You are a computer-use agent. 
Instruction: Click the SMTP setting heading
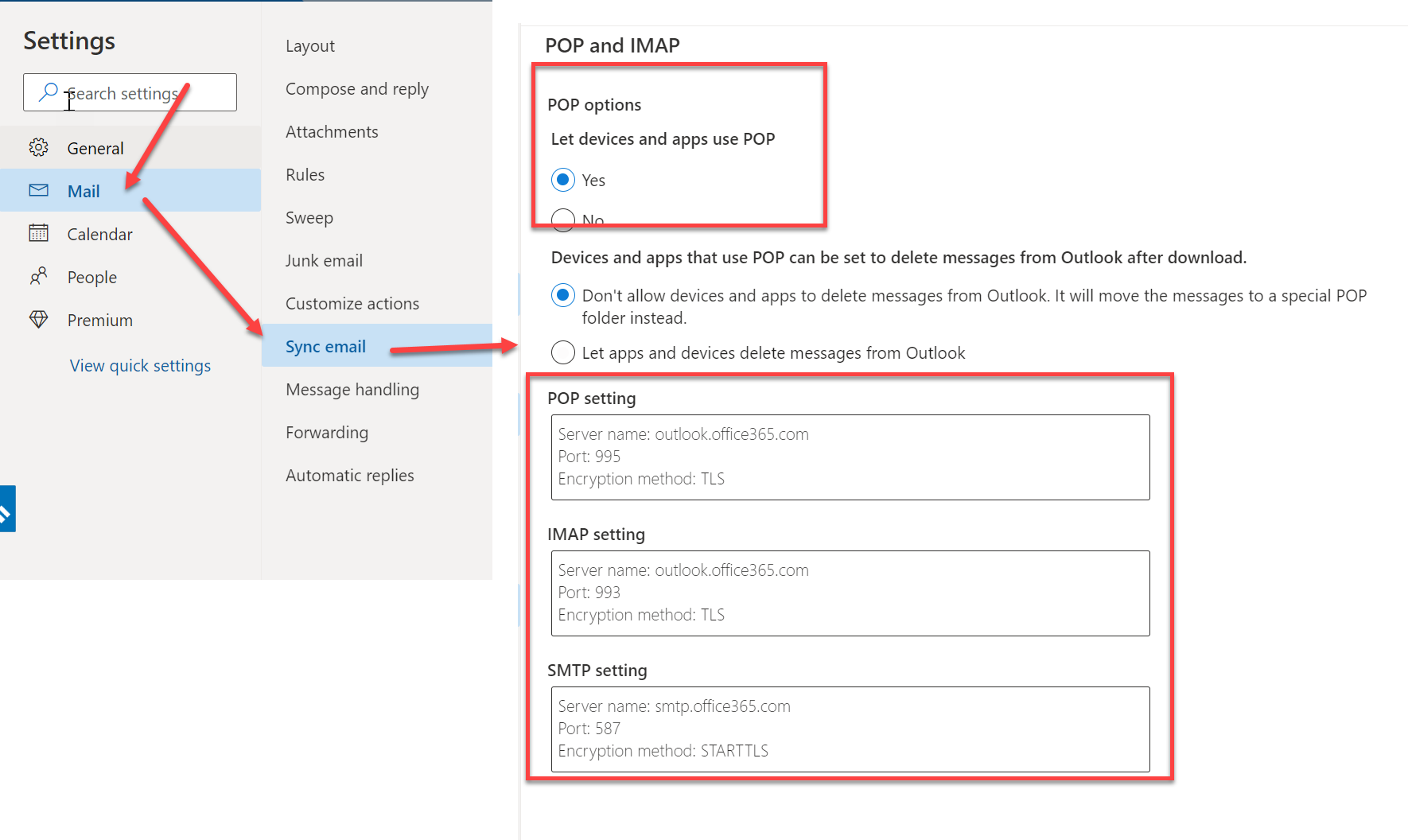[597, 671]
